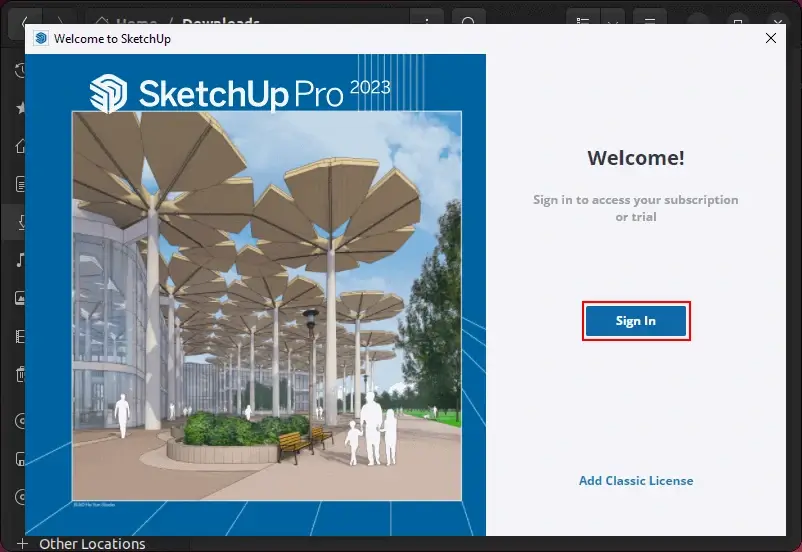802x552 pixels.
Task: Click the Welcome! heading
Action: [636, 158]
